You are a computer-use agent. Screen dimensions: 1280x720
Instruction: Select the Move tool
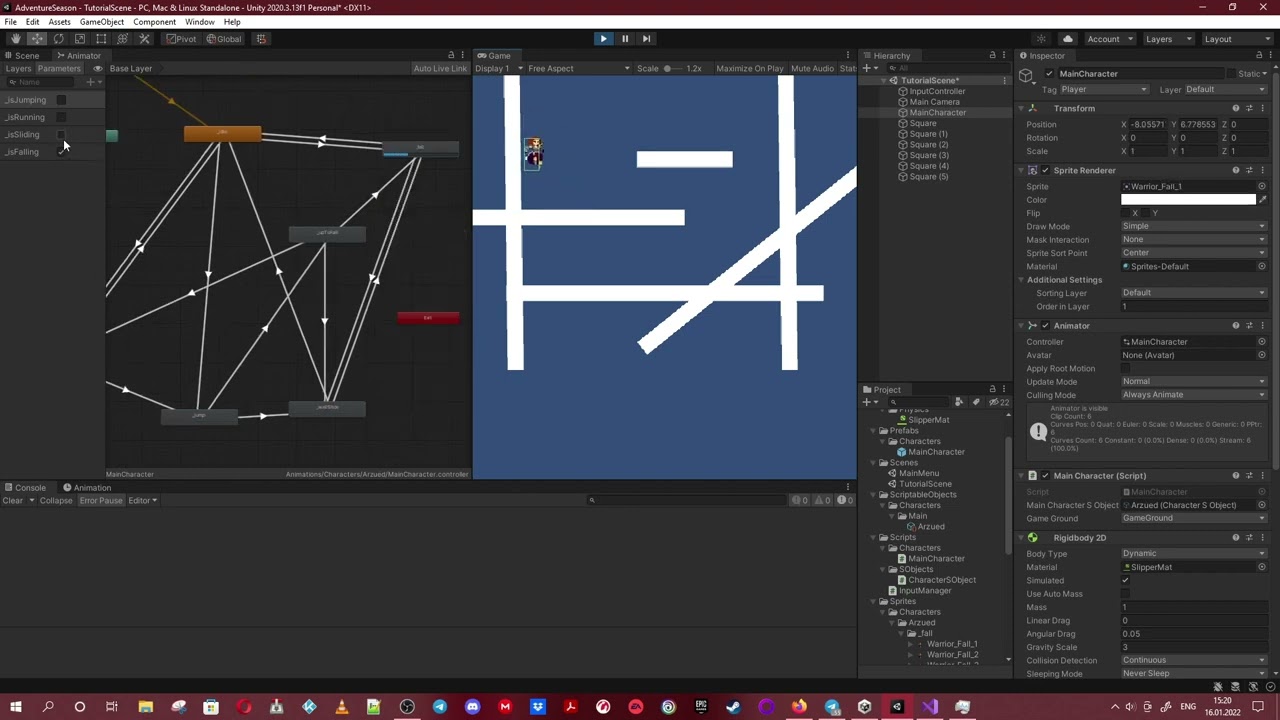click(x=37, y=39)
